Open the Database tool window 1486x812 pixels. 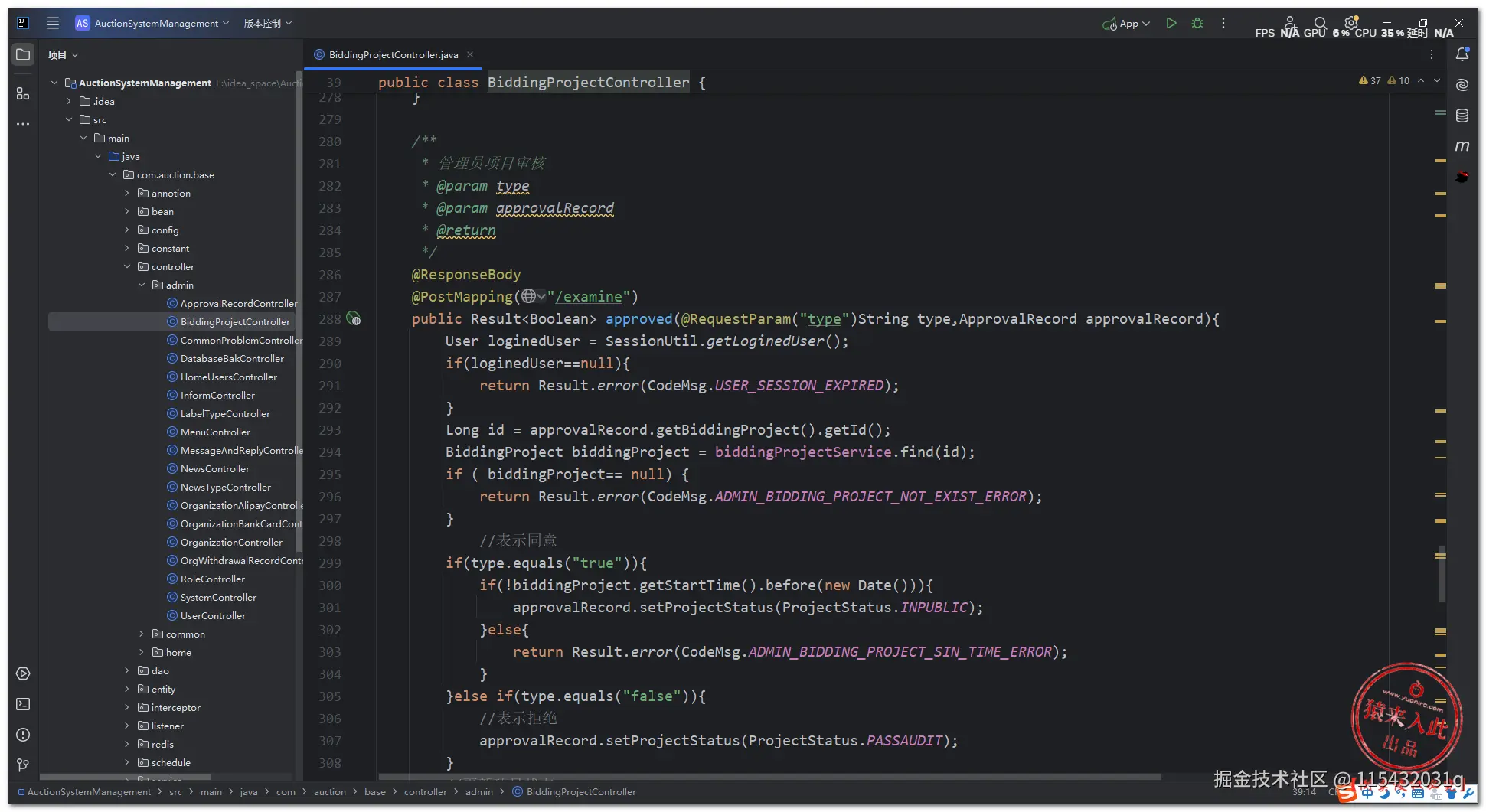coord(1462,116)
